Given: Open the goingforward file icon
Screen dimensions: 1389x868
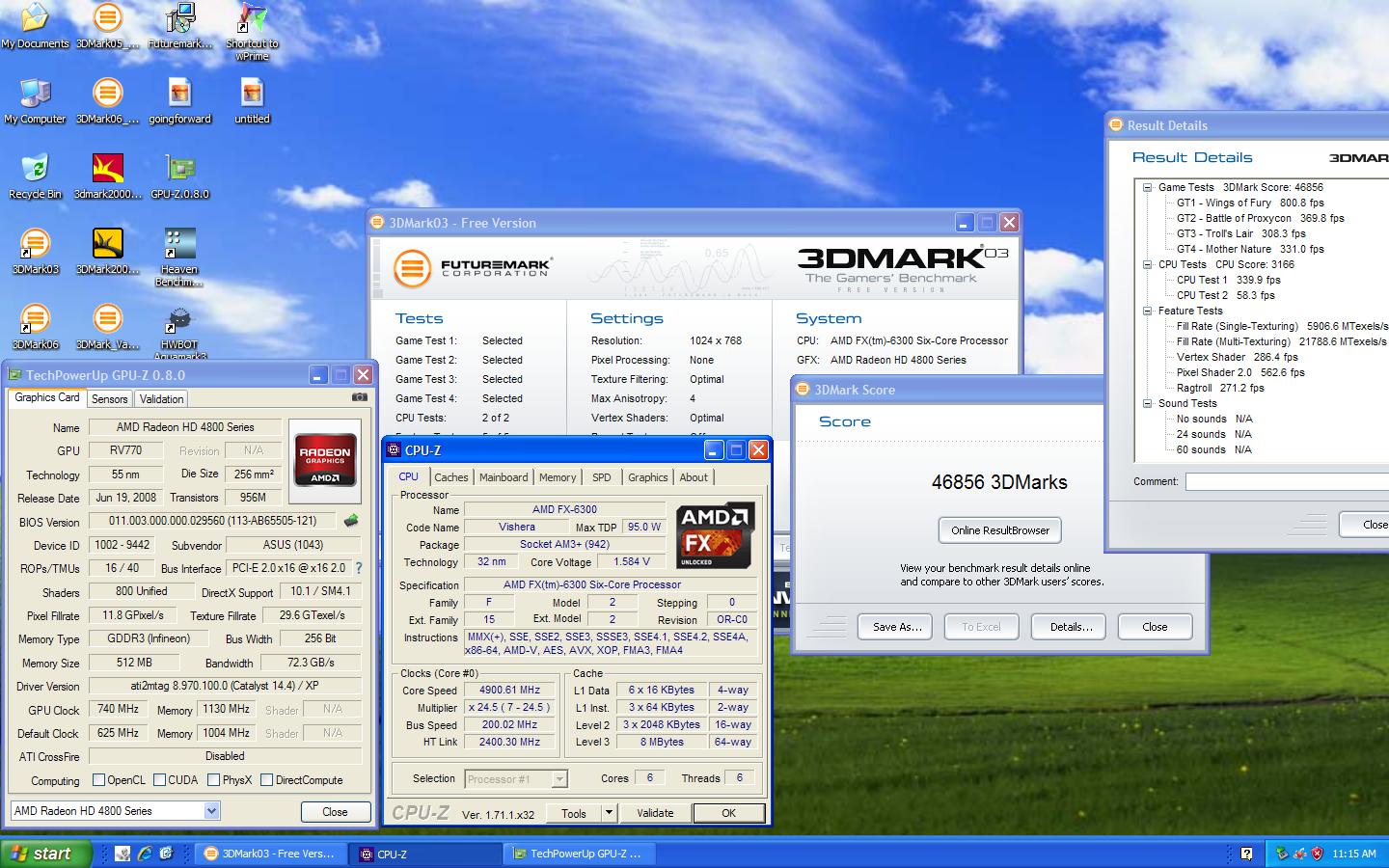Looking at the screenshot, I should 179,101.
